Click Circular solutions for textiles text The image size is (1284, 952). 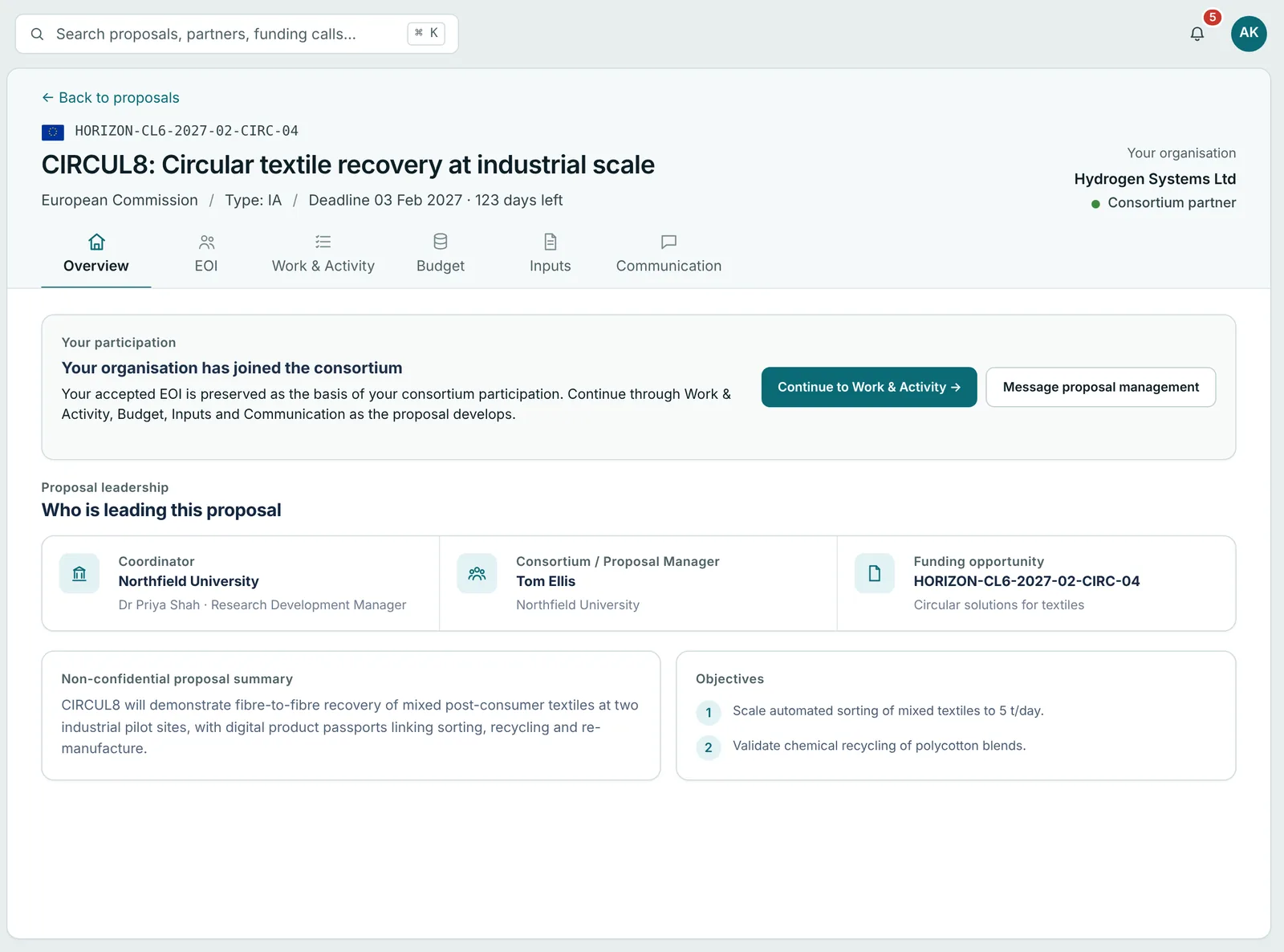tap(999, 604)
